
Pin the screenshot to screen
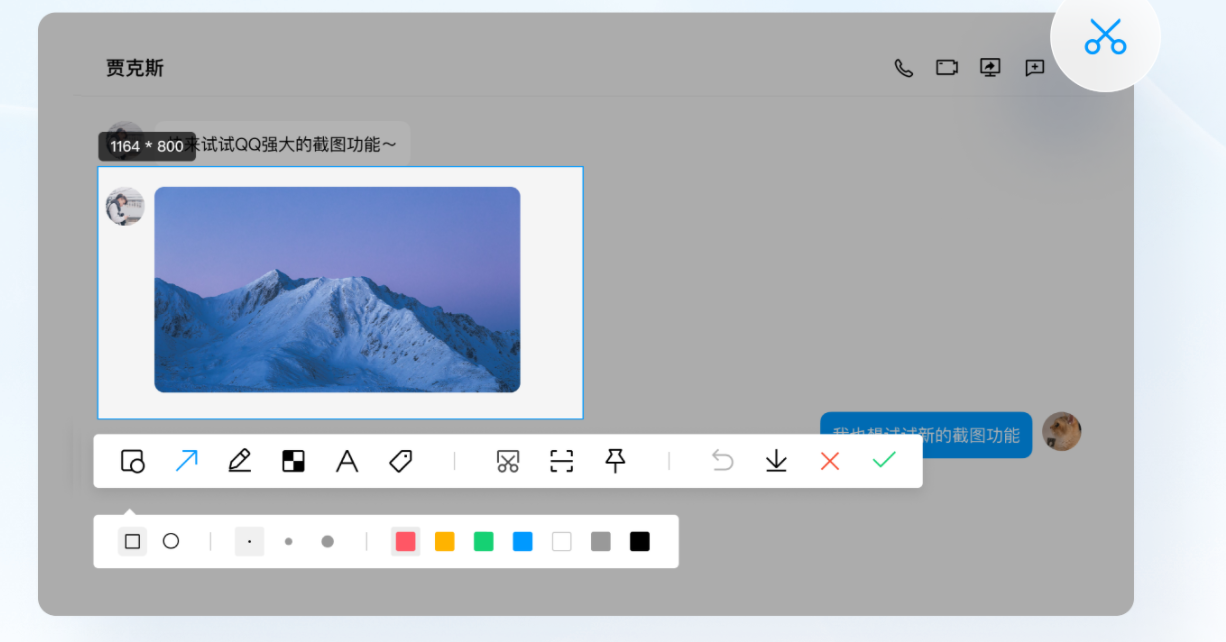pos(616,461)
